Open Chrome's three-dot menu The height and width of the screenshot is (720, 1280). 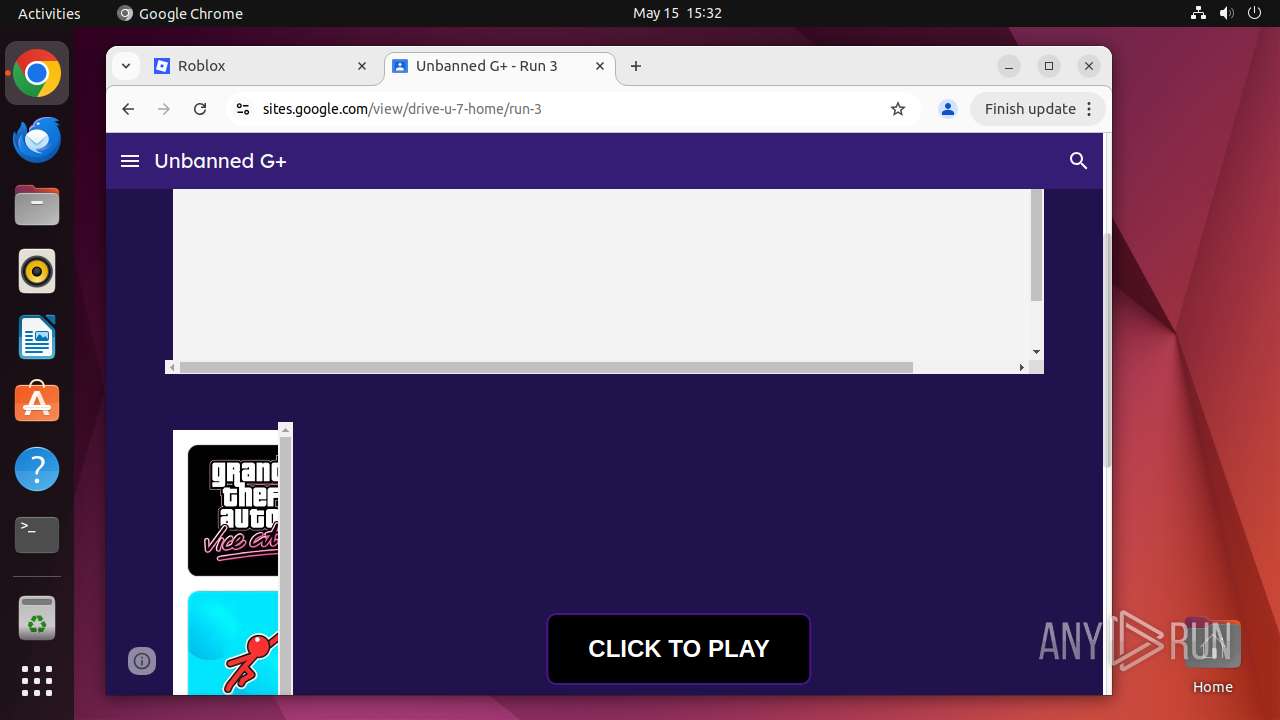click(x=1091, y=109)
